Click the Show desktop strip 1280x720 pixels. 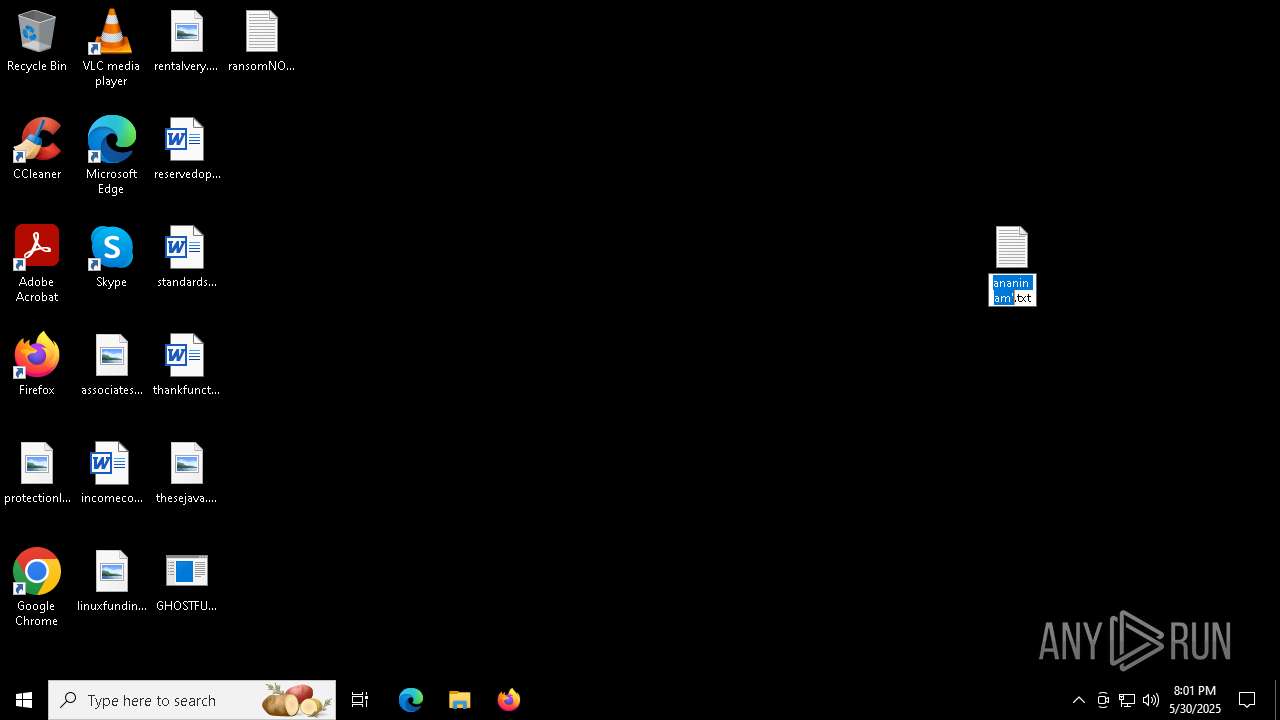1277,700
